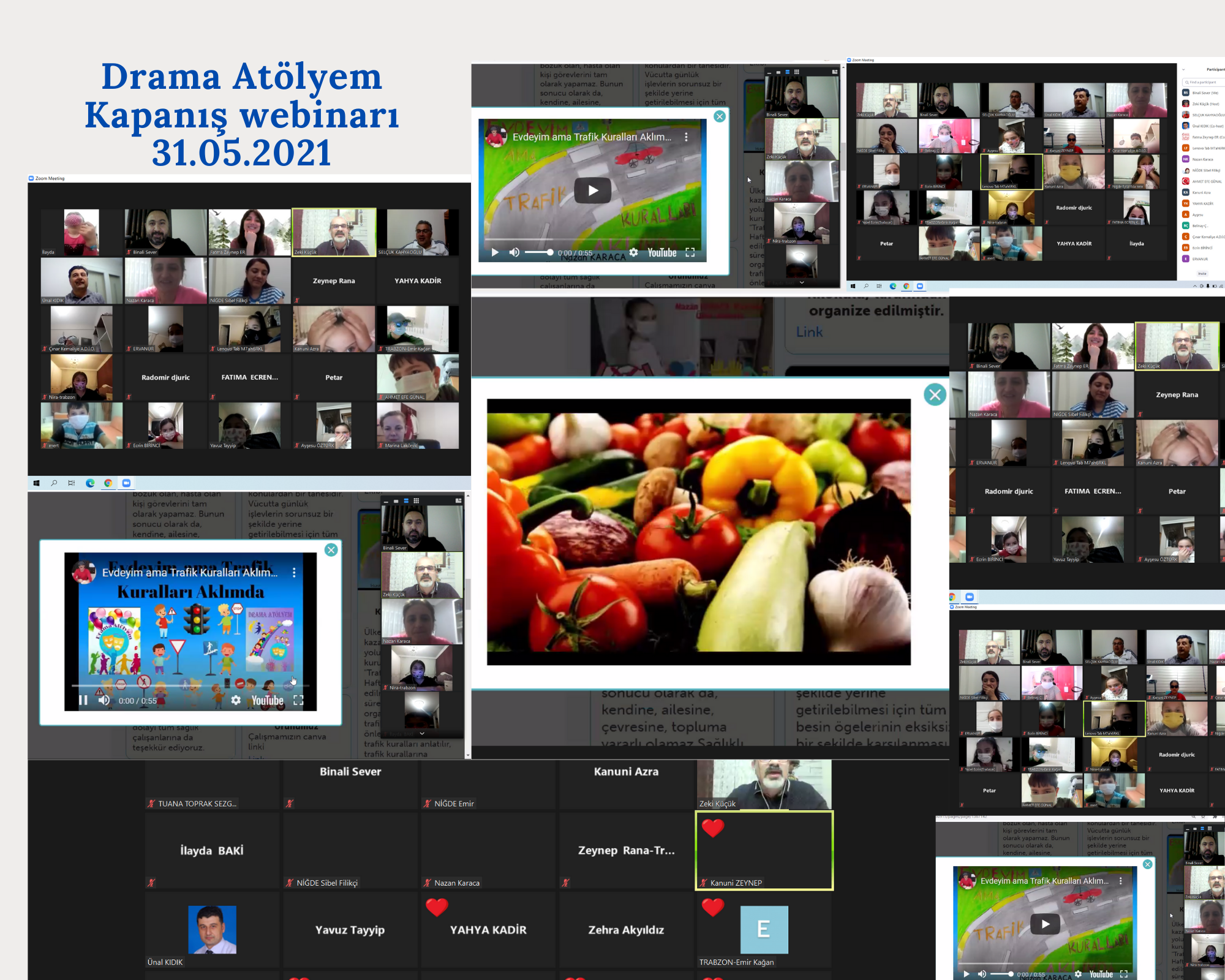Open three-dots menu on the playing video

pyautogui.click(x=294, y=572)
